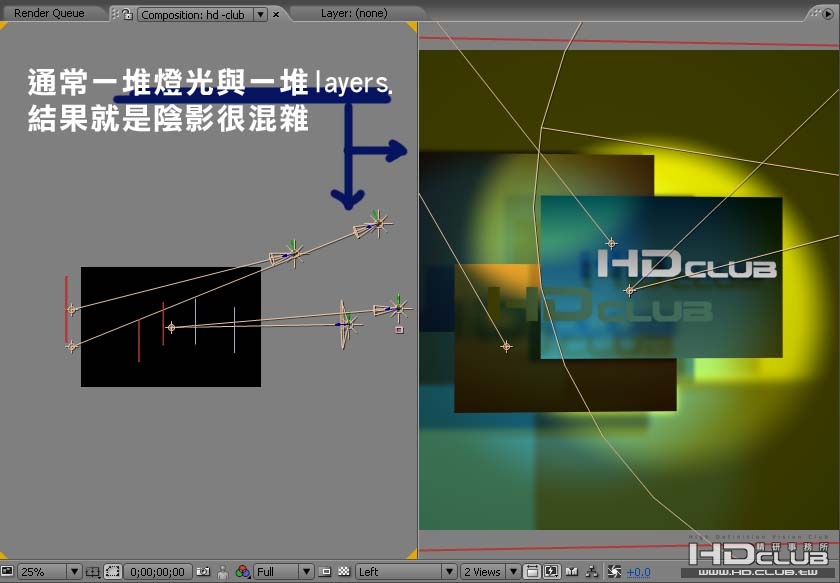Open grid and guide options

[x=93, y=572]
